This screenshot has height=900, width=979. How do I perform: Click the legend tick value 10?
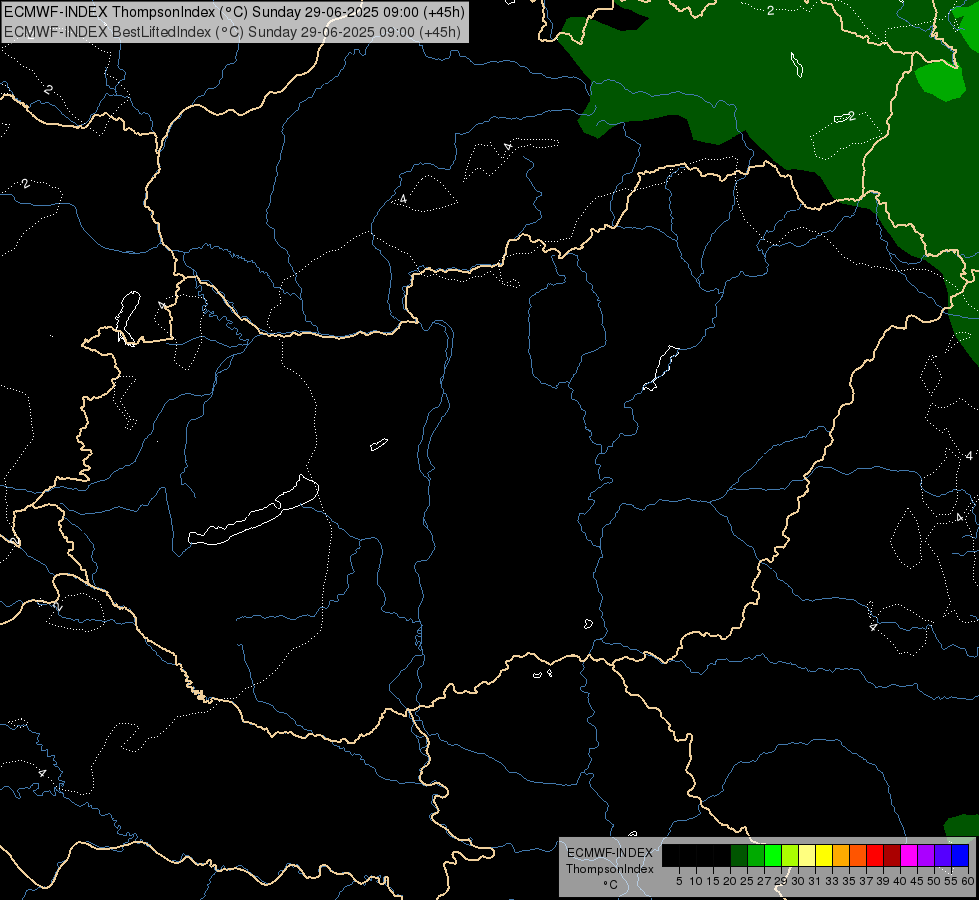pyautogui.click(x=696, y=881)
